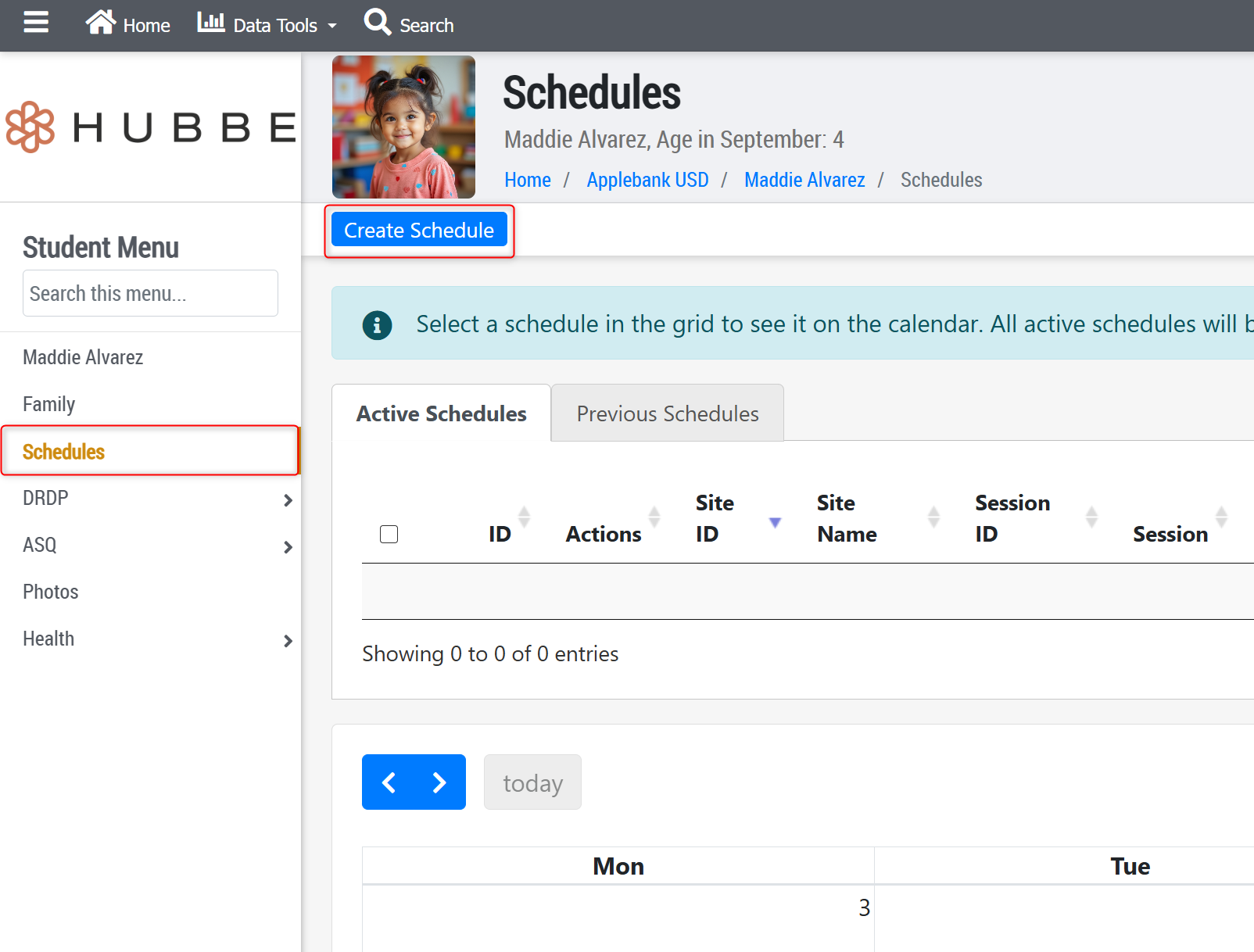Click the Hubbe flower logo
Image resolution: width=1254 pixels, height=952 pixels.
(x=30, y=127)
